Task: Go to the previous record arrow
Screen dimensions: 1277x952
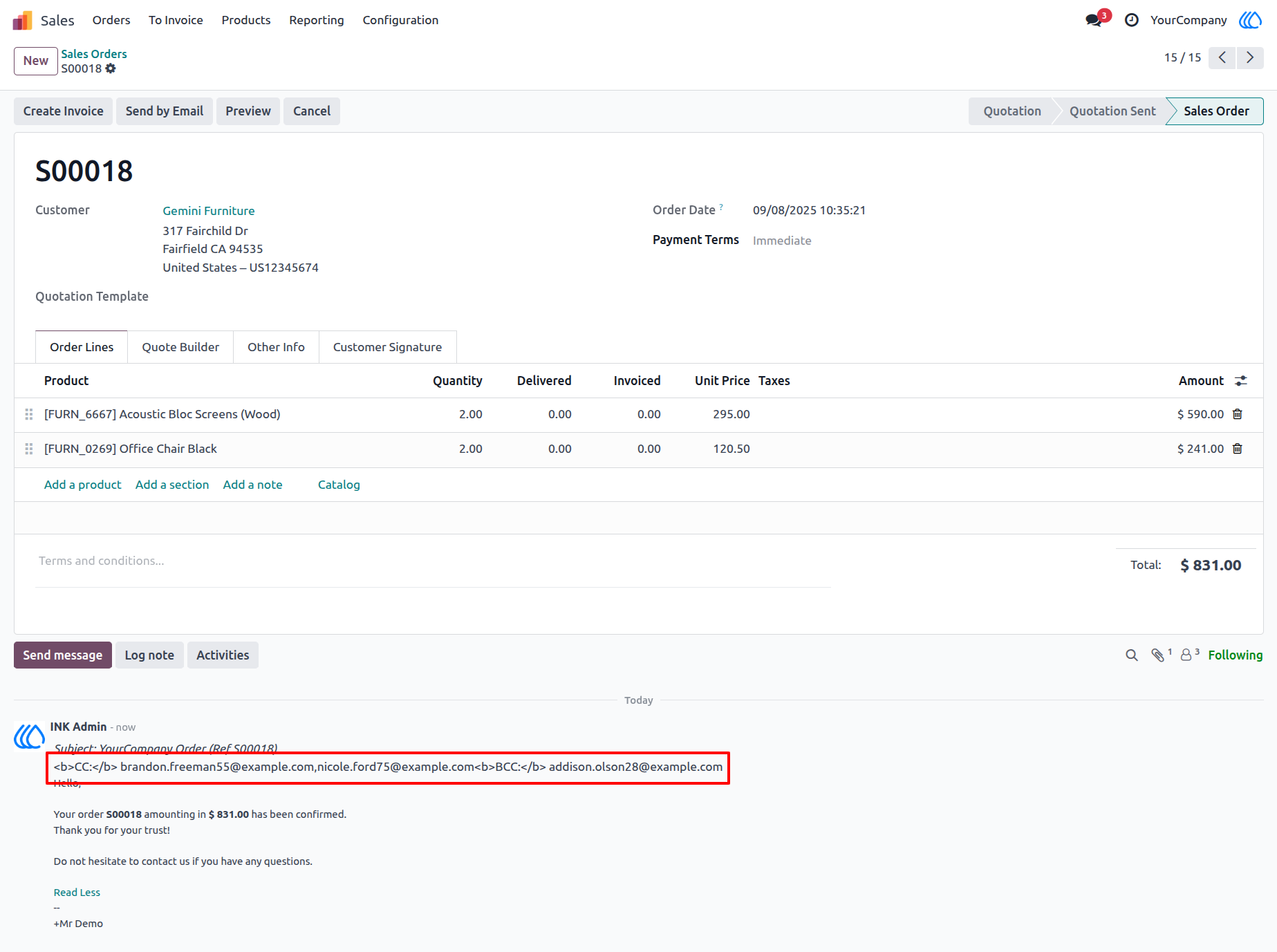Action: tap(1222, 57)
